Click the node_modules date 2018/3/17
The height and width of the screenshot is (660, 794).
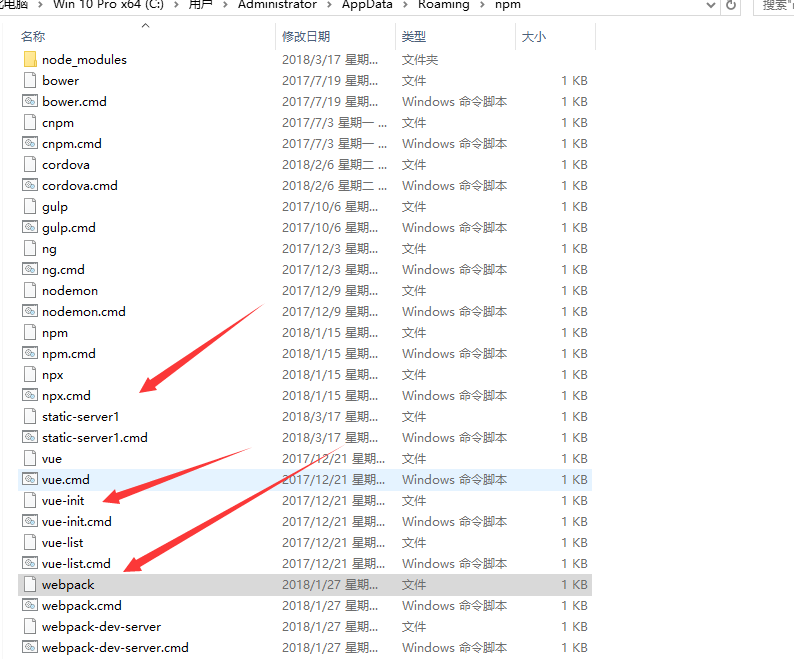click(x=330, y=60)
